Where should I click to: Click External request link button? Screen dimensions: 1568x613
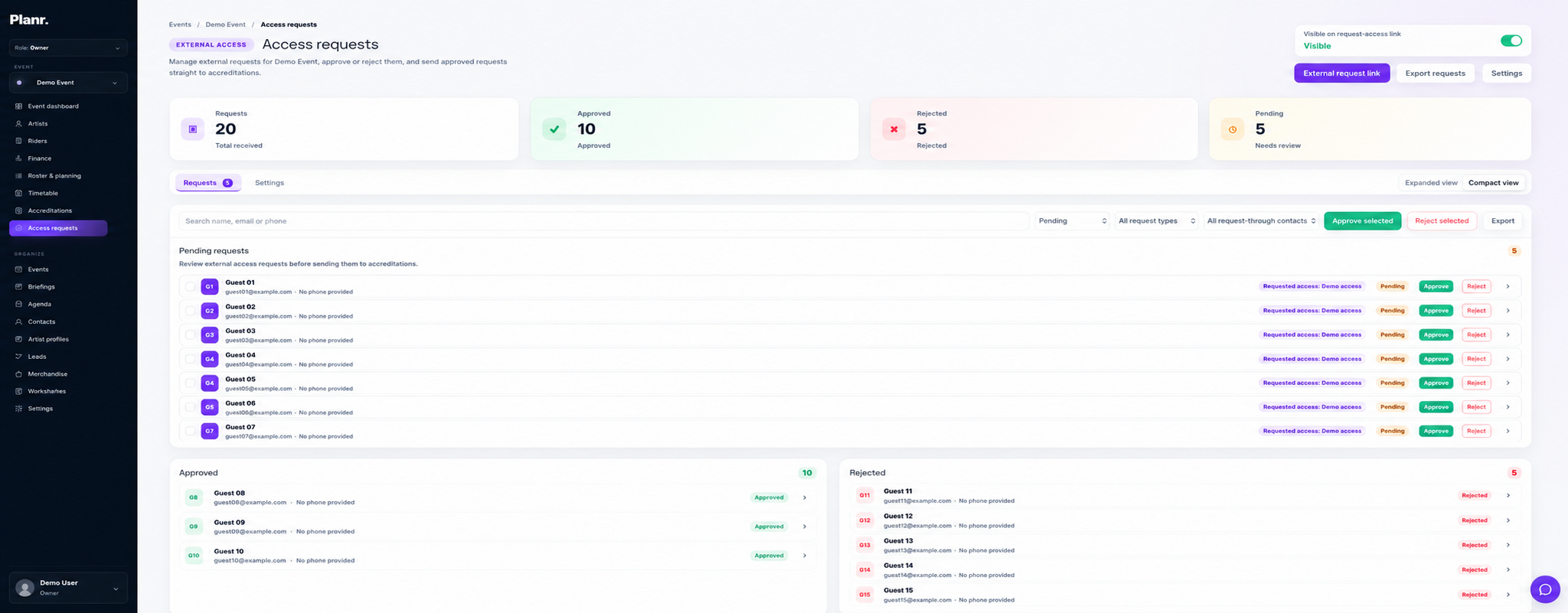[x=1341, y=73]
